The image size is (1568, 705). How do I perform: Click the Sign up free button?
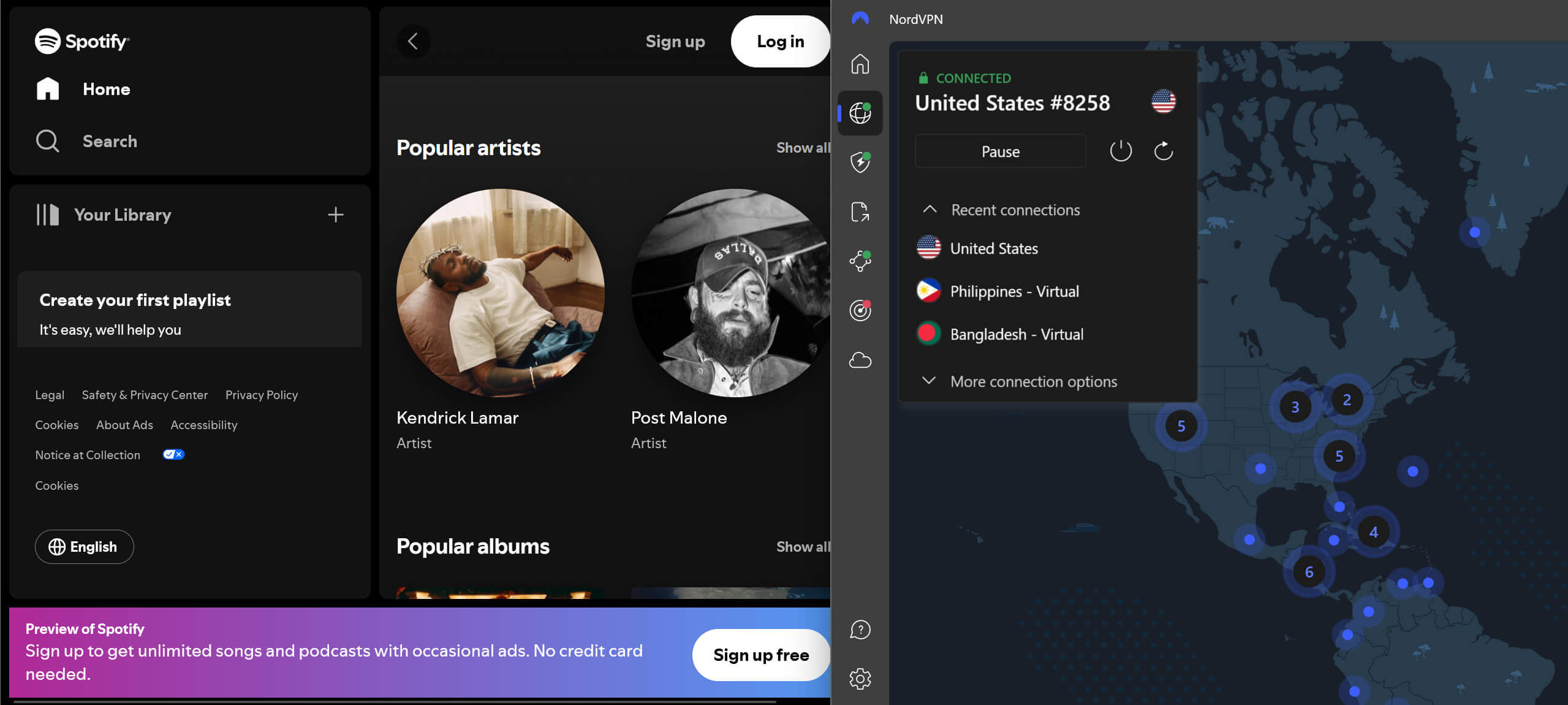click(x=760, y=655)
